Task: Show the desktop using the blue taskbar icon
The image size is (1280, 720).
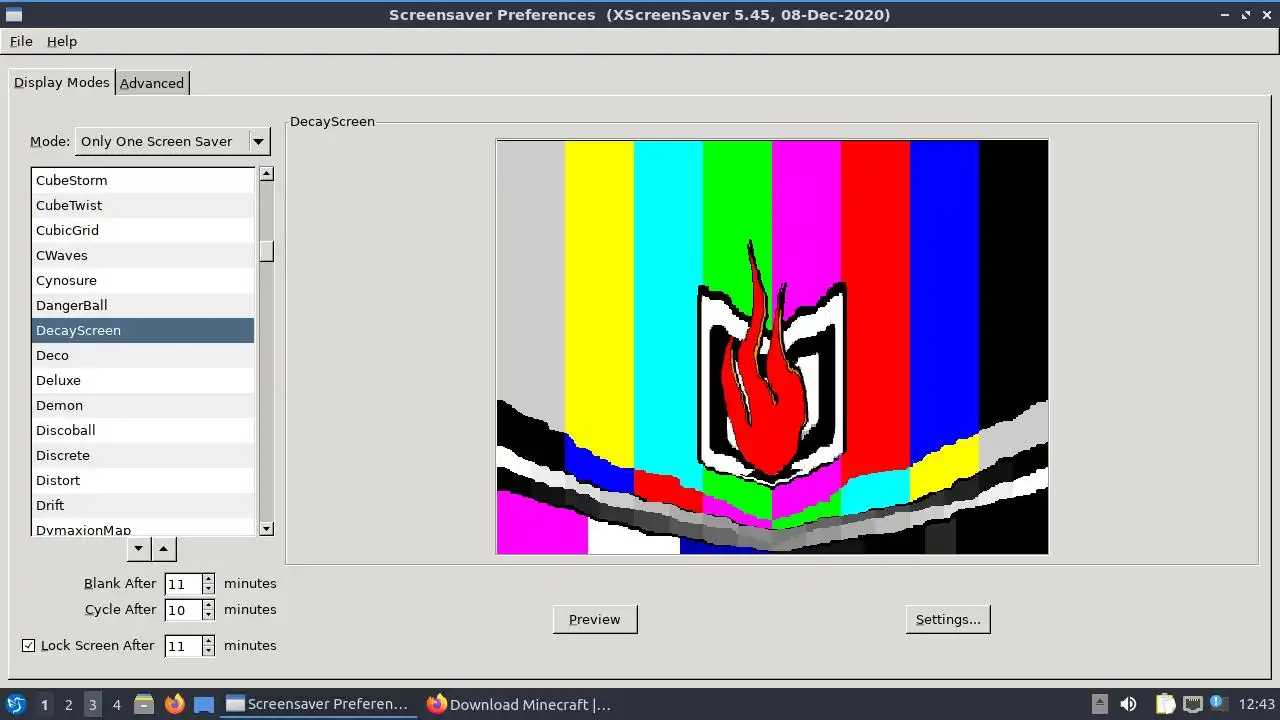Action: click(204, 704)
